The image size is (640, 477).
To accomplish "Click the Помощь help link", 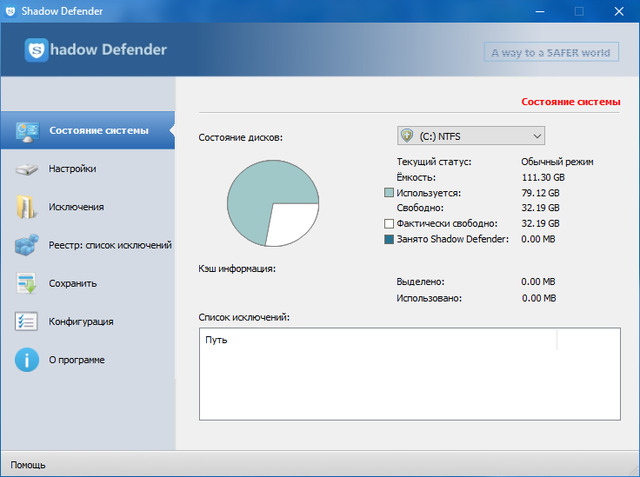I will [27, 465].
